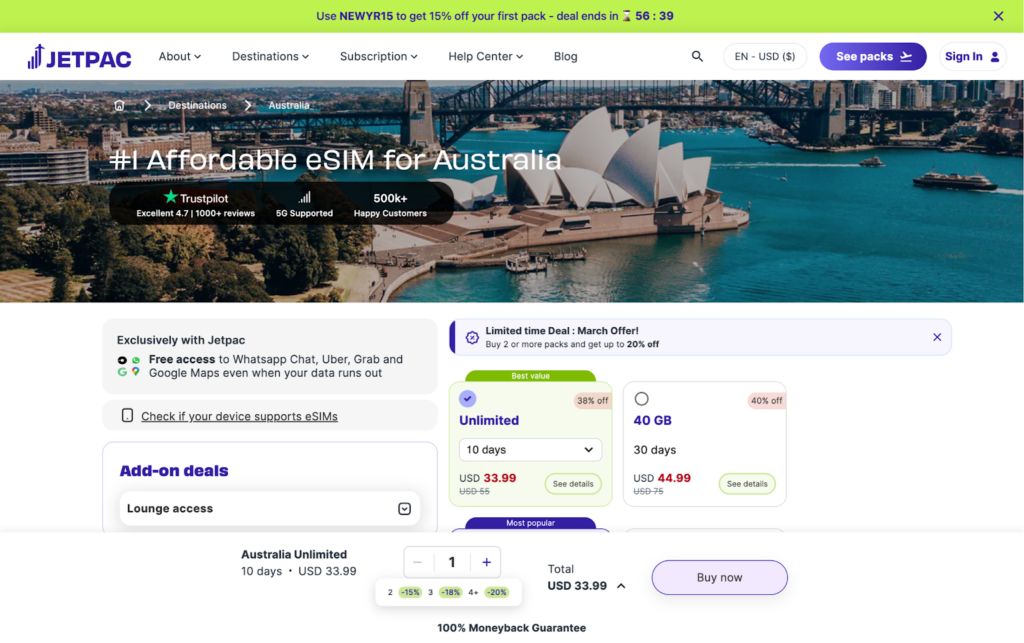
Task: Click the Buy now button
Action: (x=719, y=577)
